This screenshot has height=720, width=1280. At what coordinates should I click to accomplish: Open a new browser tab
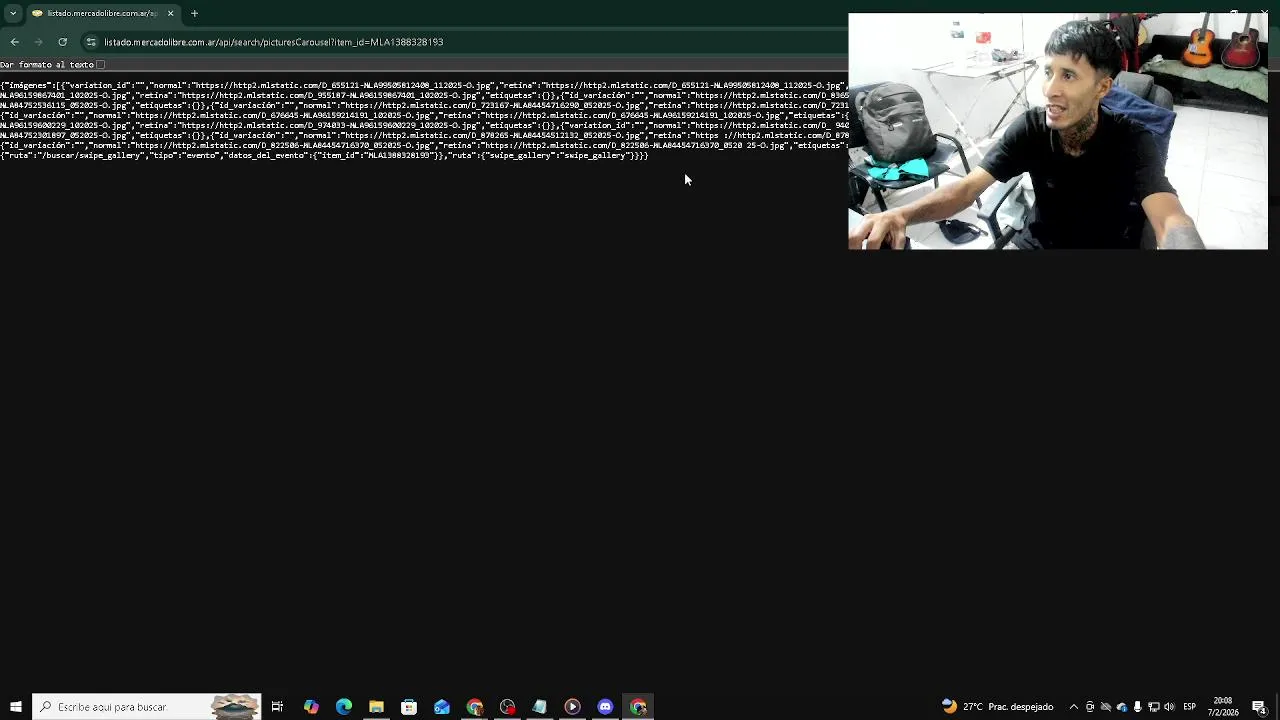pos(194,13)
